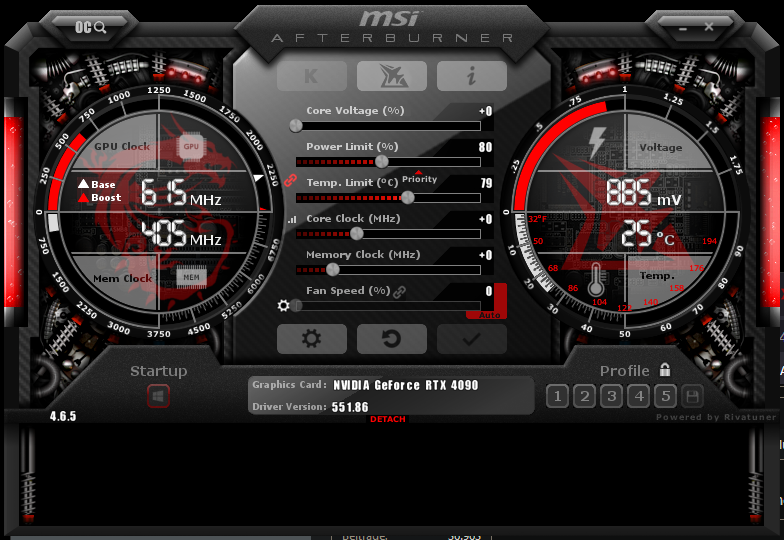Click the 25 °C temperature reading

tap(648, 234)
